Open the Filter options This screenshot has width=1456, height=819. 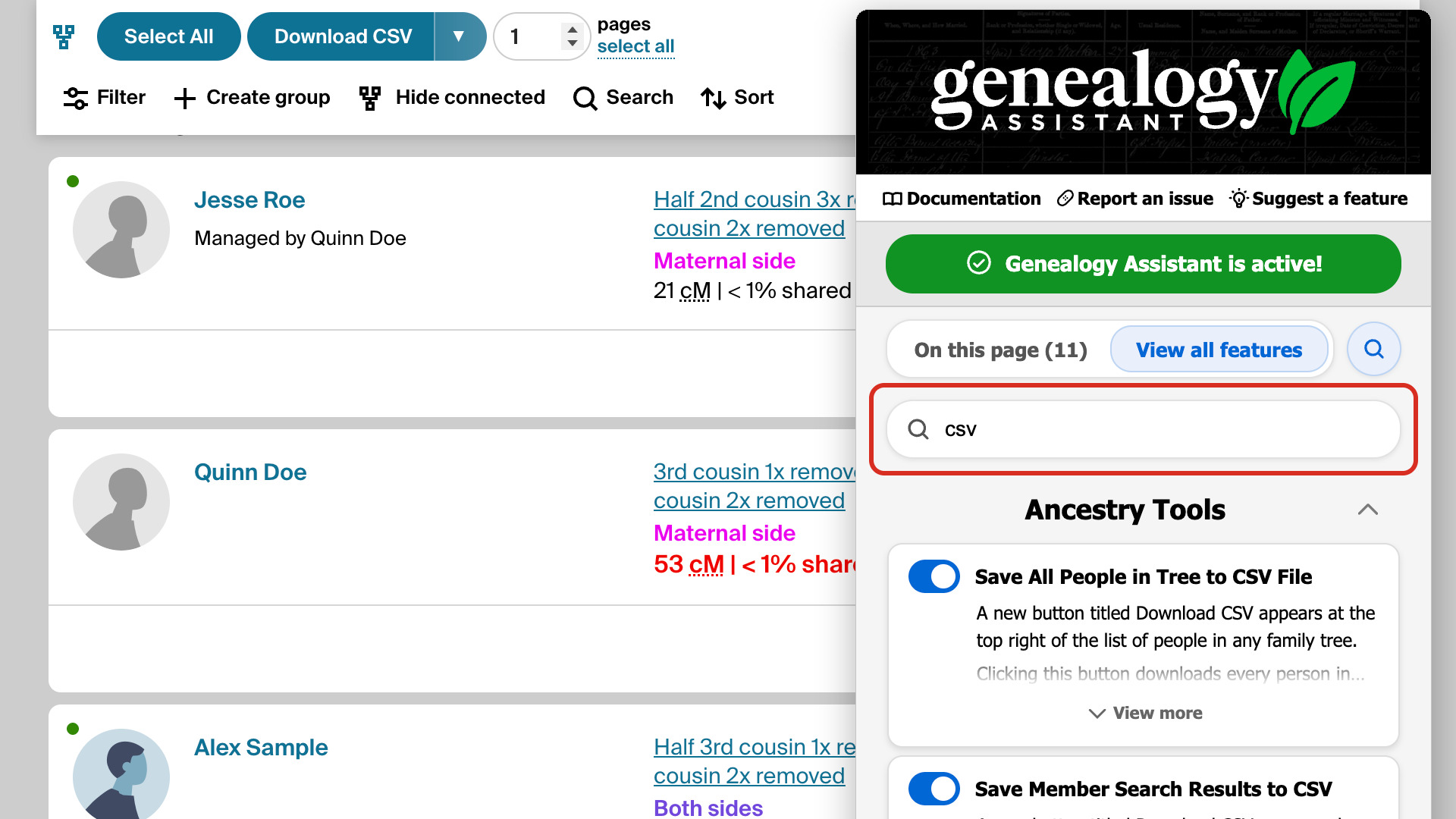[x=104, y=98]
